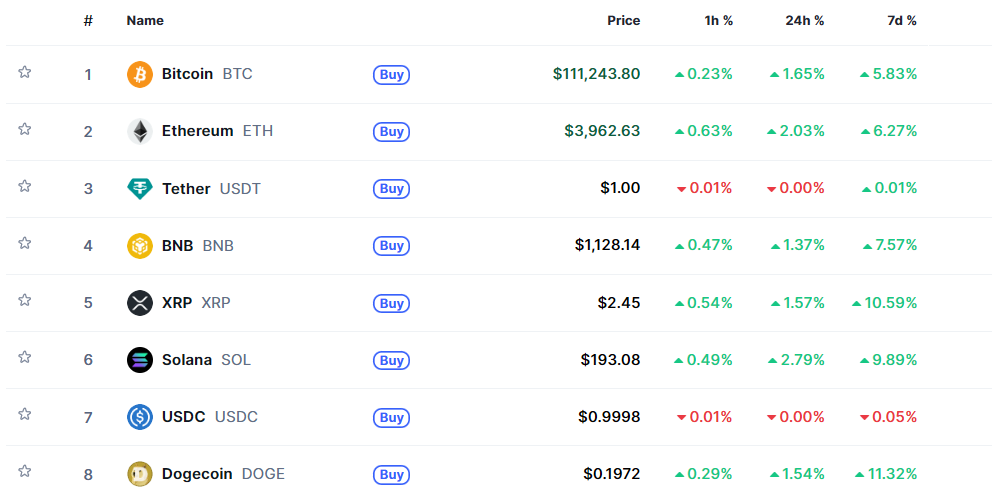
Task: Click the Solana logo icon
Action: (x=140, y=360)
